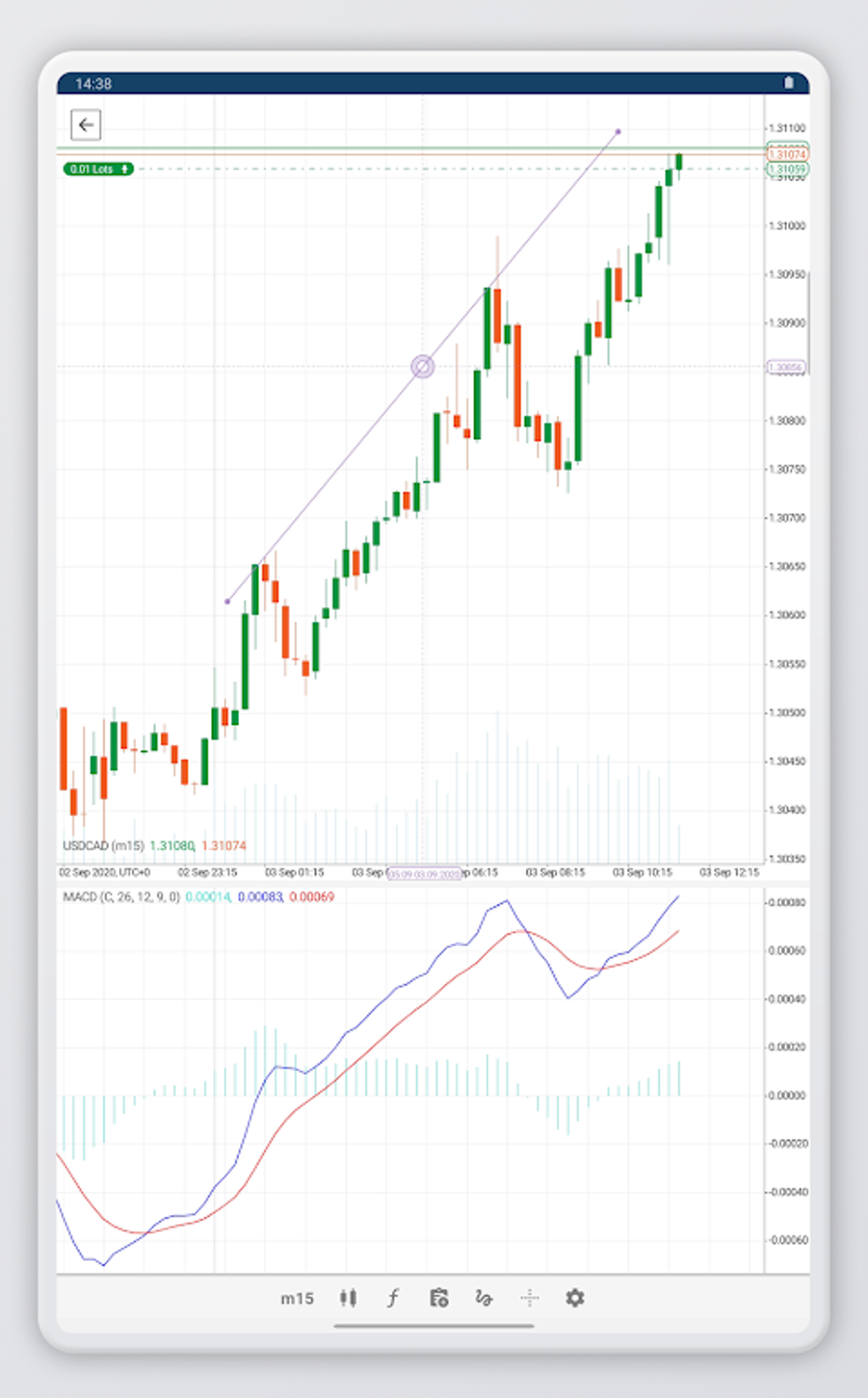Grab the trend line's upper endpoint
This screenshot has height=1398, width=868.
coord(618,132)
